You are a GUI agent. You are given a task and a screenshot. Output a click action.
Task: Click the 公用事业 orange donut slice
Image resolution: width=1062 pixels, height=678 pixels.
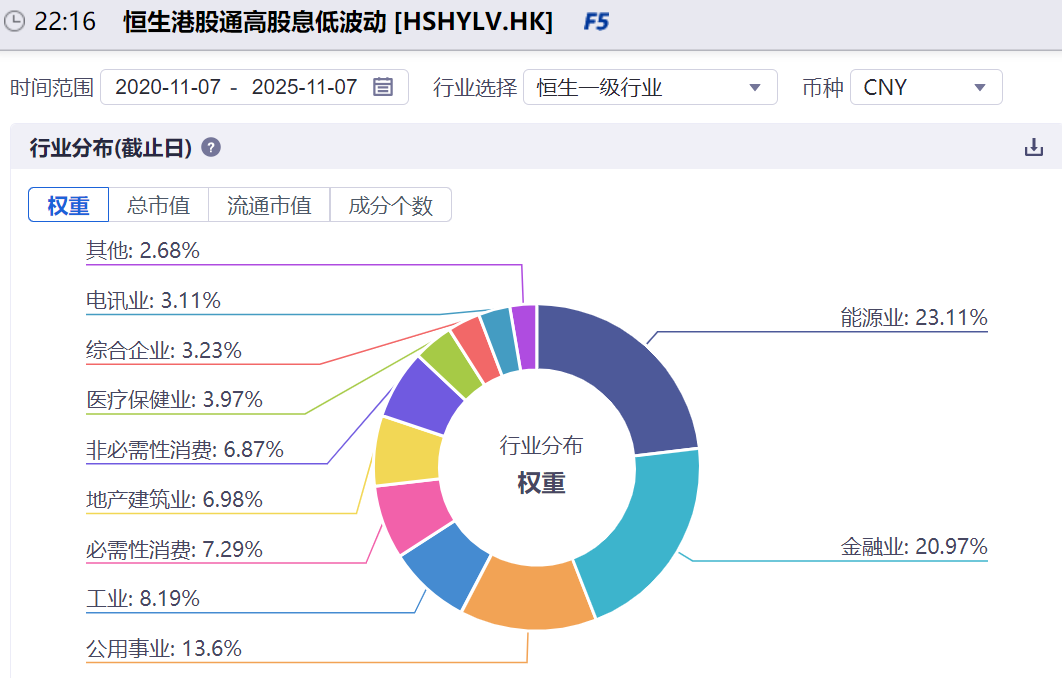click(x=532, y=596)
